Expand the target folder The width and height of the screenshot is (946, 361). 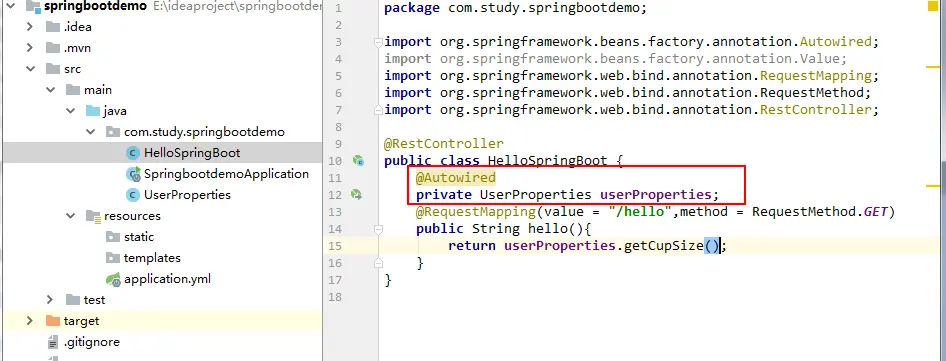tap(30, 321)
